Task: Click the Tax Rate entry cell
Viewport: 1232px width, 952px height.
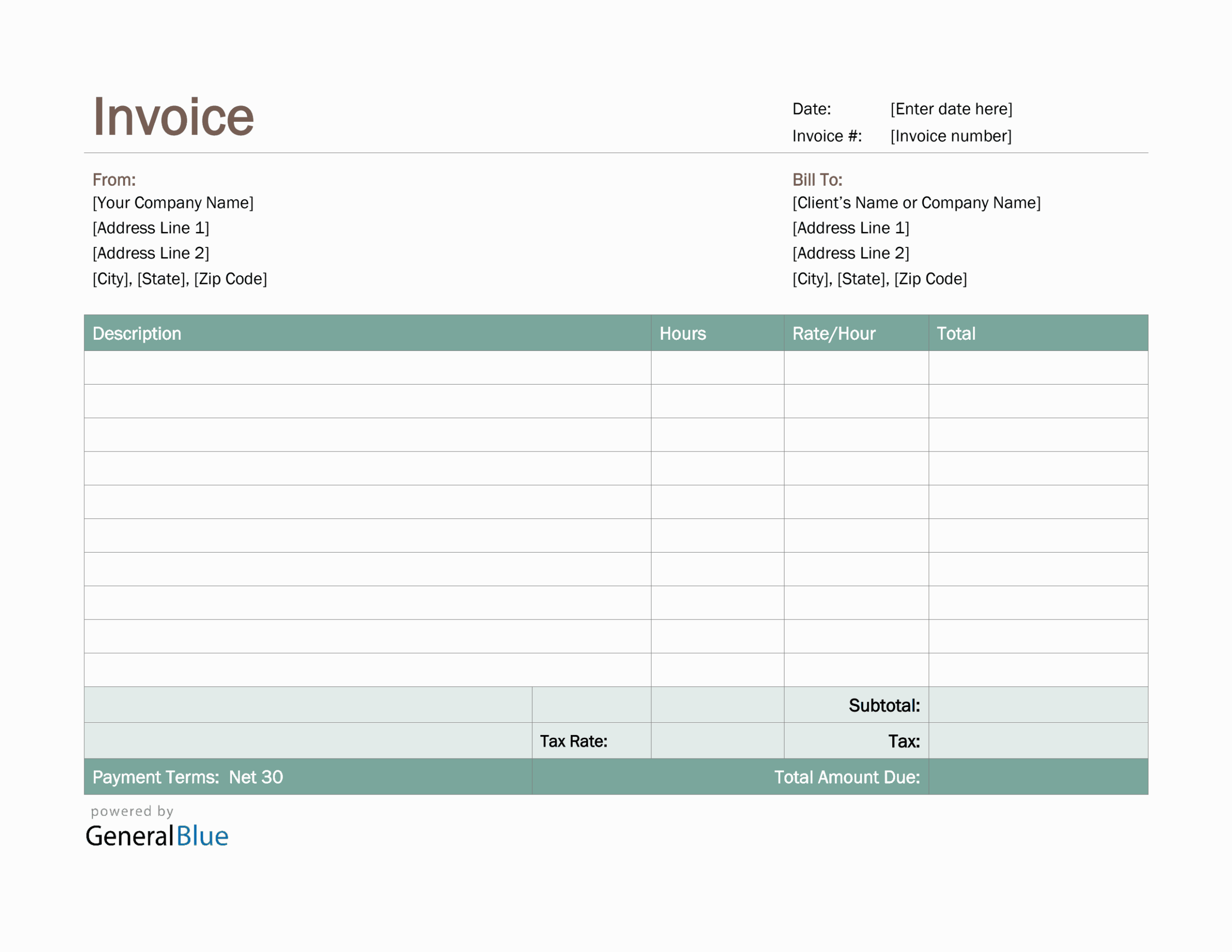Action: point(717,741)
